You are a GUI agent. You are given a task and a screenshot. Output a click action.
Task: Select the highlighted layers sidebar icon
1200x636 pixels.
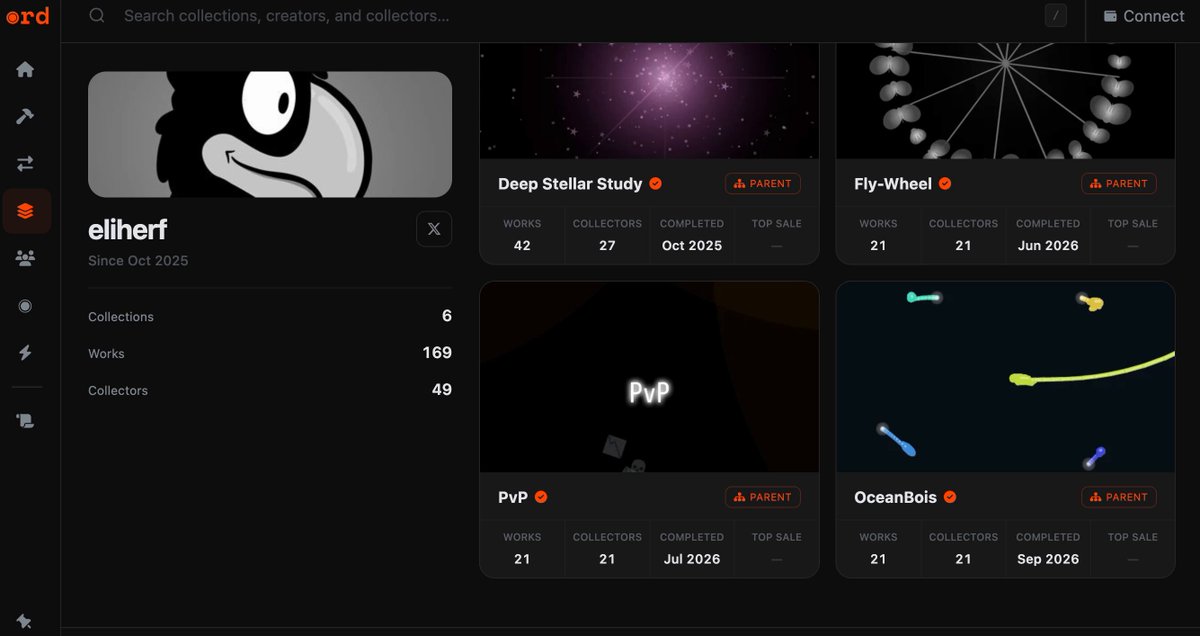tap(26, 211)
